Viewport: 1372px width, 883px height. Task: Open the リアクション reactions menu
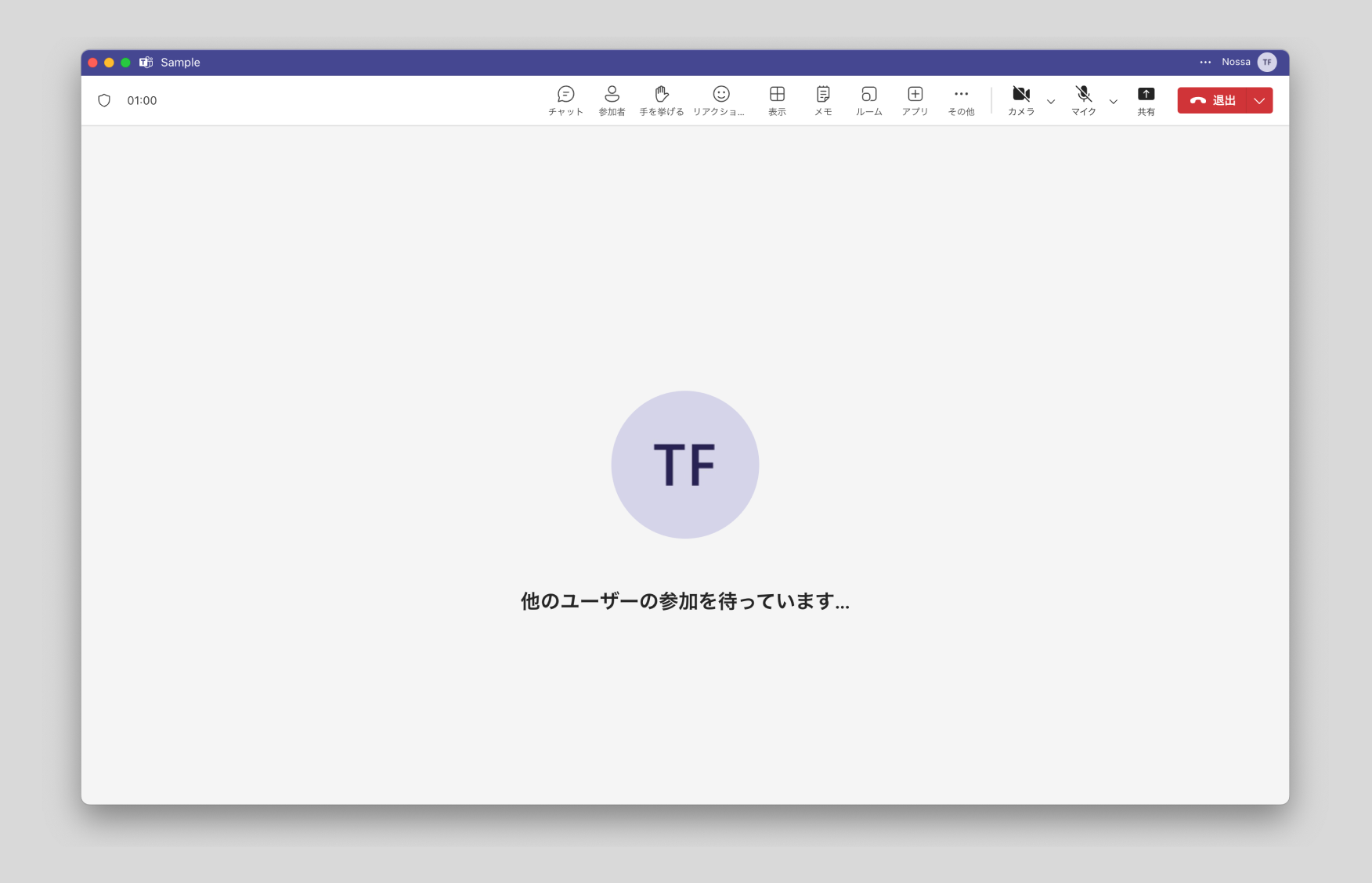tap(720, 100)
